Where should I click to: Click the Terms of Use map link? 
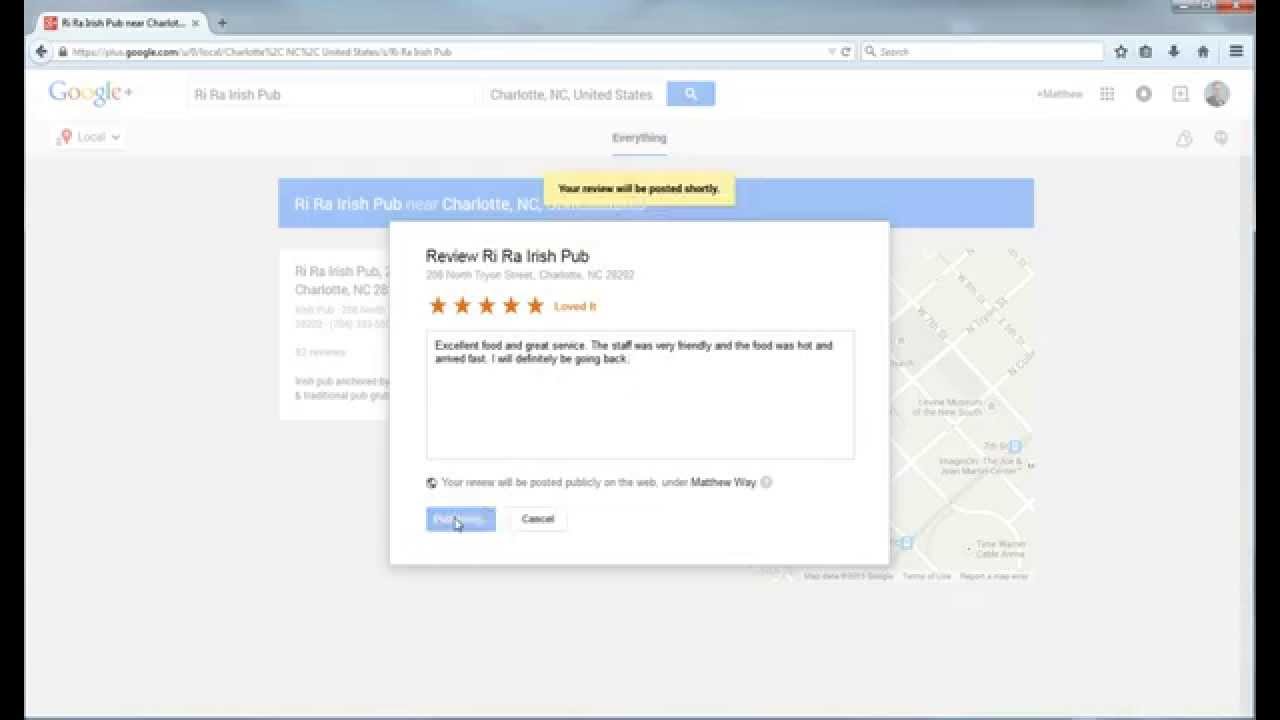[927, 576]
